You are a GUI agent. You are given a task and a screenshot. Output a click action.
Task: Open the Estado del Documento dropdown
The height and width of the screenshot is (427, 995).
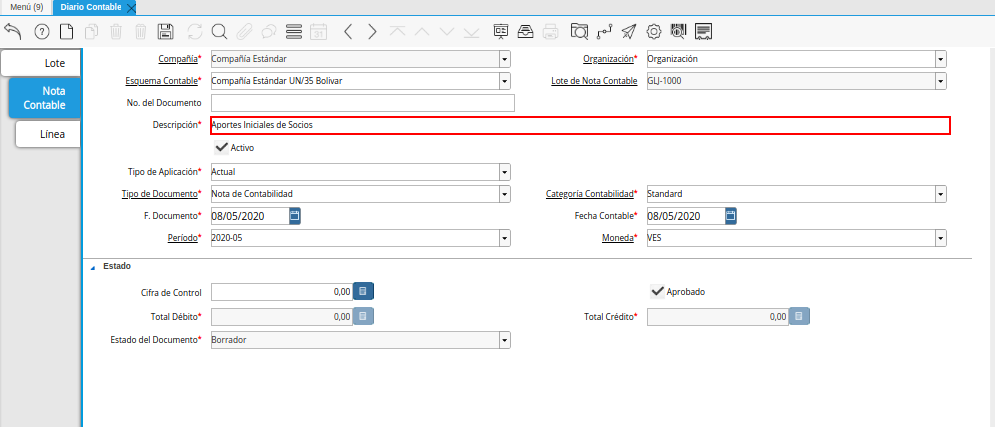point(504,340)
